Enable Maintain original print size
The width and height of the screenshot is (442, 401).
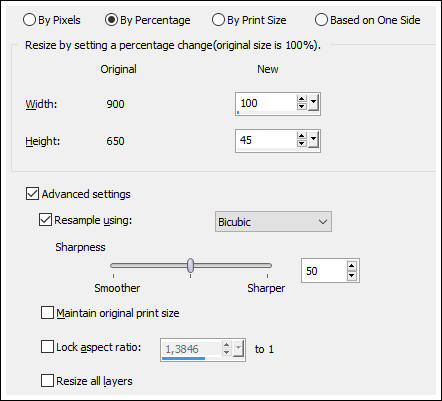point(47,313)
